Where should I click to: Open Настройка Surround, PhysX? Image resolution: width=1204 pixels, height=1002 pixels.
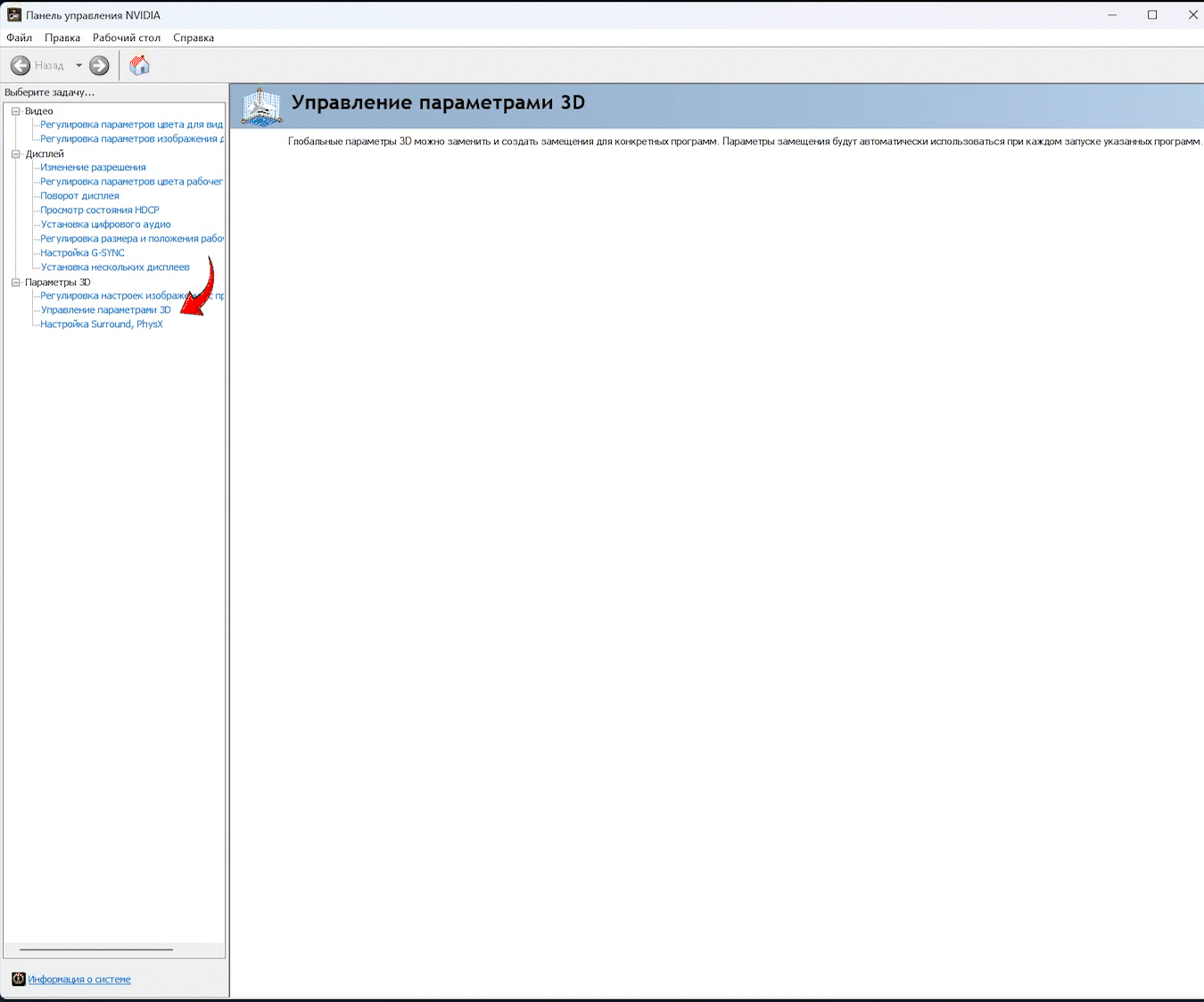(x=102, y=324)
